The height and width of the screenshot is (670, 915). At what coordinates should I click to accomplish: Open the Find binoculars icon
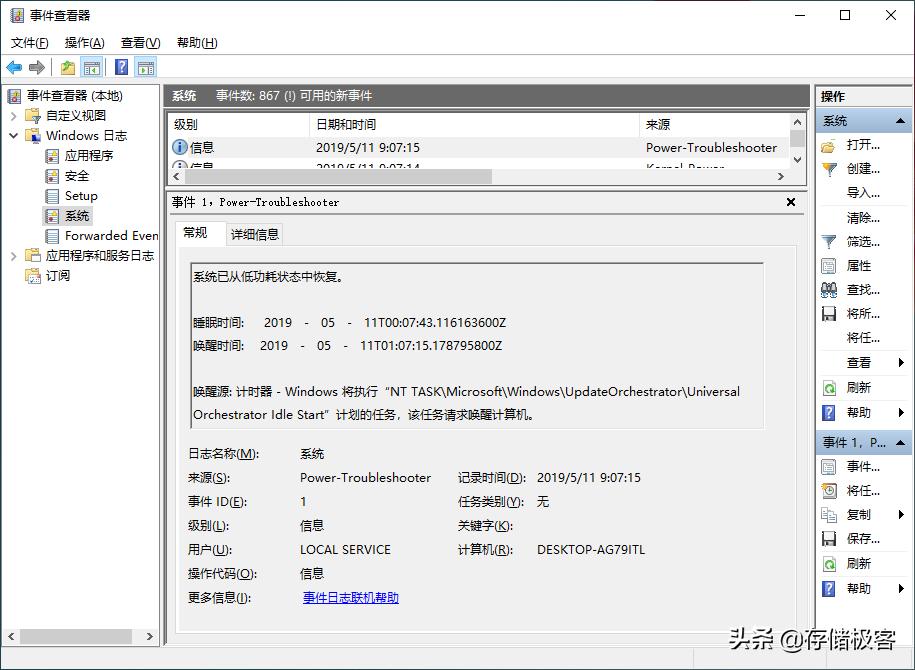point(829,289)
